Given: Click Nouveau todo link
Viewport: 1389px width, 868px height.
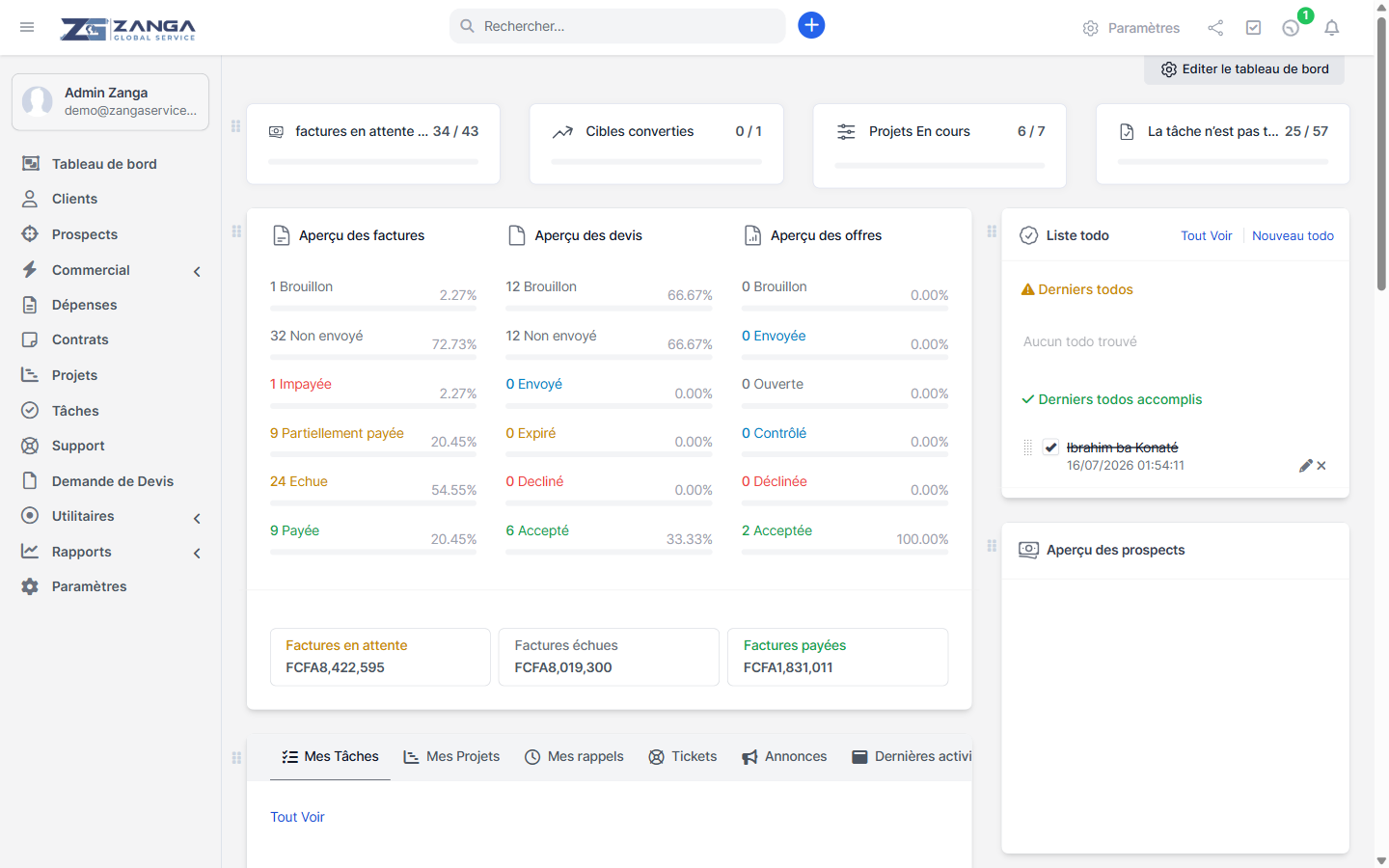Looking at the screenshot, I should [1293, 236].
